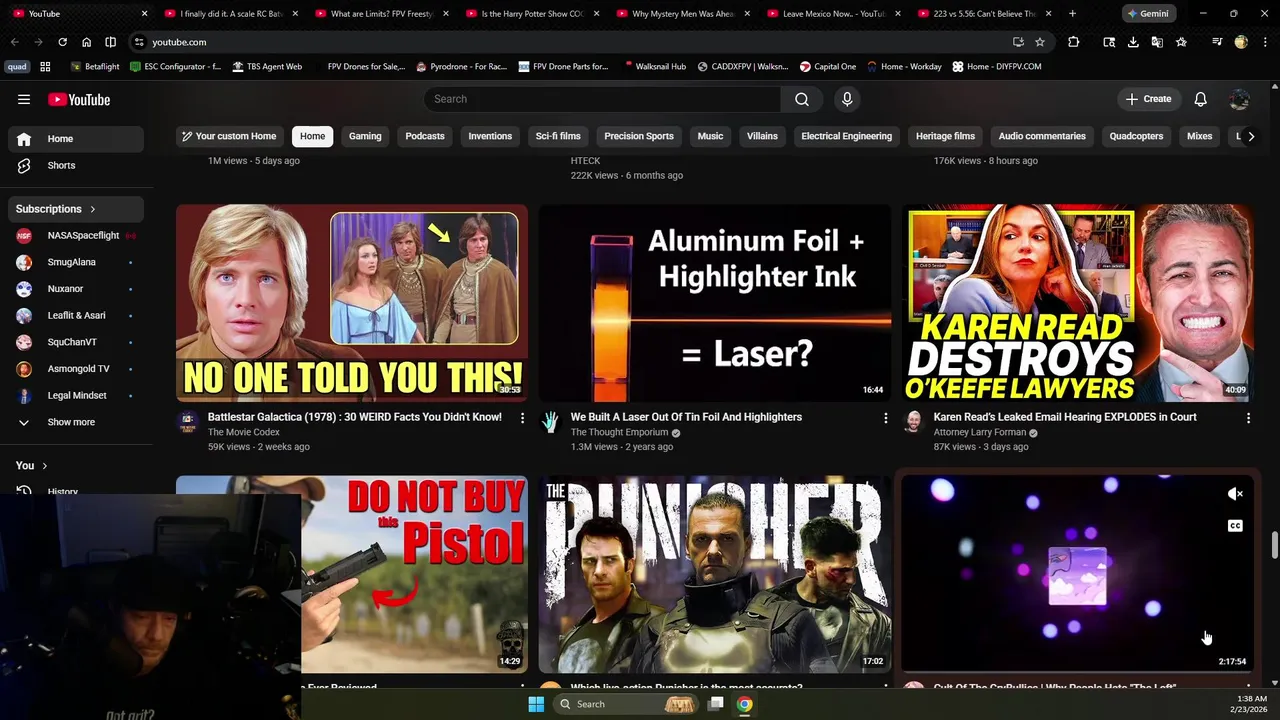Open the bookmarks apps grid icon

pyautogui.click(x=45, y=66)
